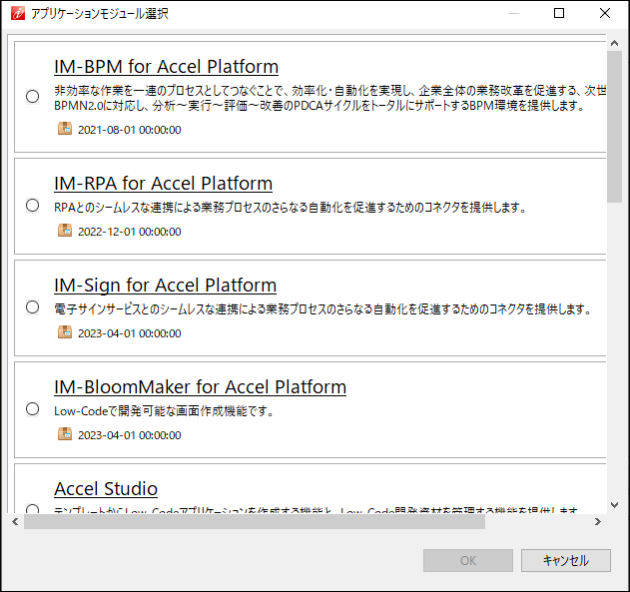Click package icon beside 2021-08-01 date
The width and height of the screenshot is (630, 592).
tap(65, 129)
